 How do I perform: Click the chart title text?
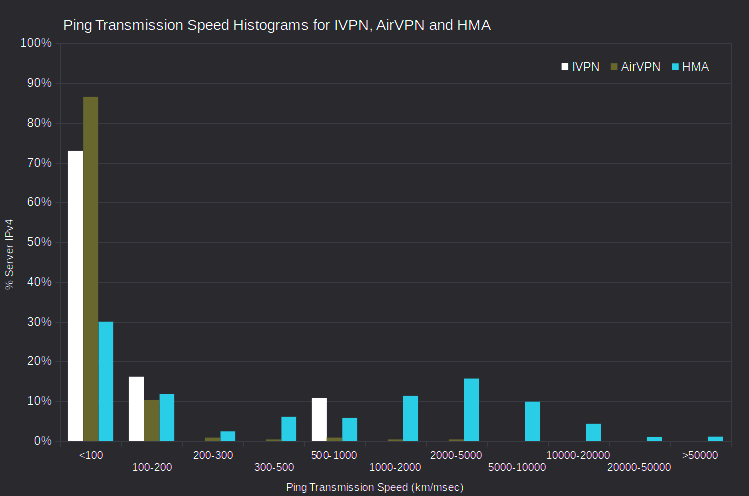[277, 25]
